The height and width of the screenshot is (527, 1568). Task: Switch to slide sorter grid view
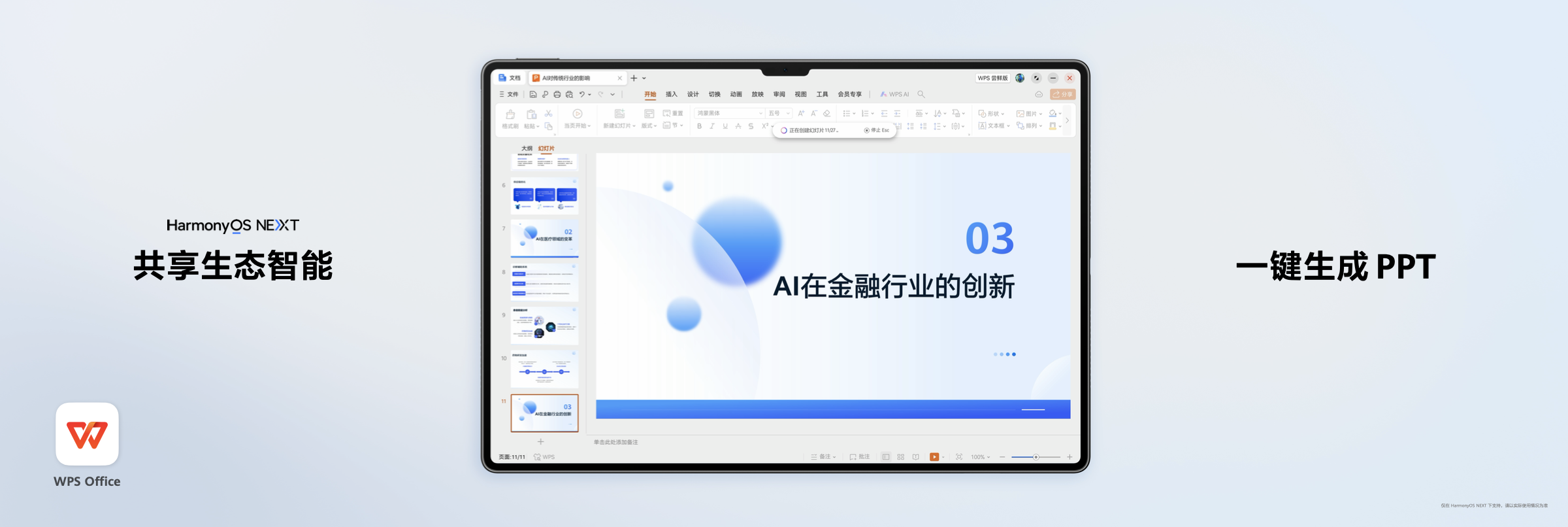[901, 457]
